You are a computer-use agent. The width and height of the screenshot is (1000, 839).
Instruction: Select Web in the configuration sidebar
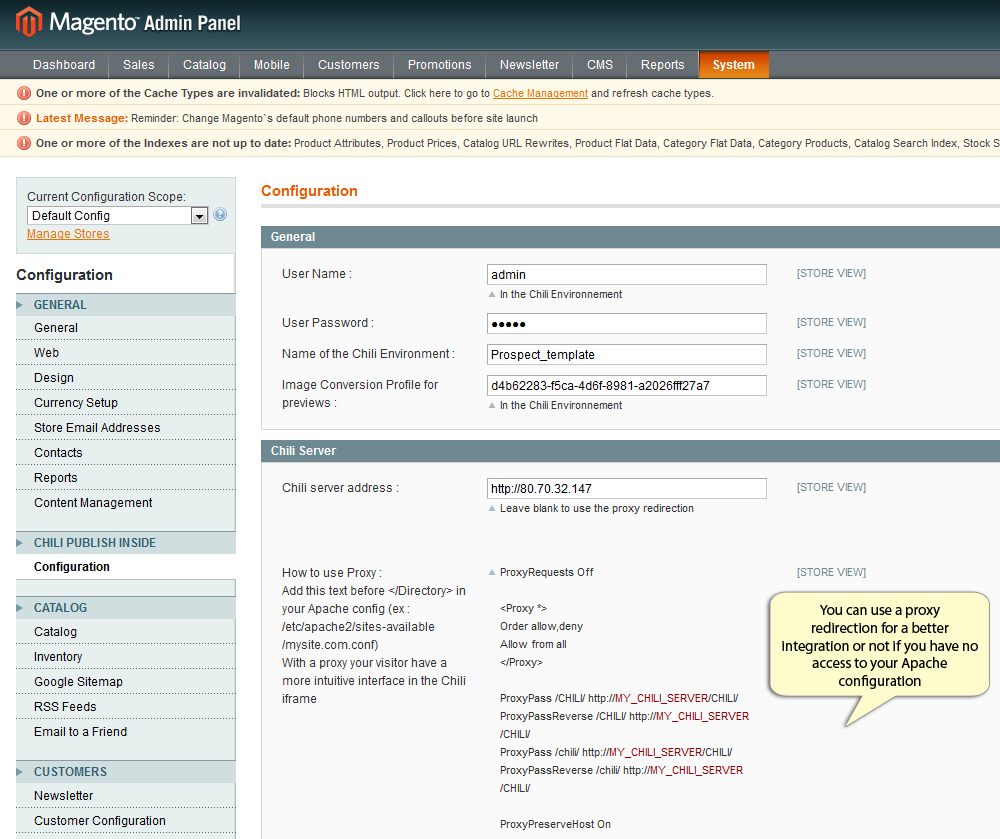(x=126, y=353)
